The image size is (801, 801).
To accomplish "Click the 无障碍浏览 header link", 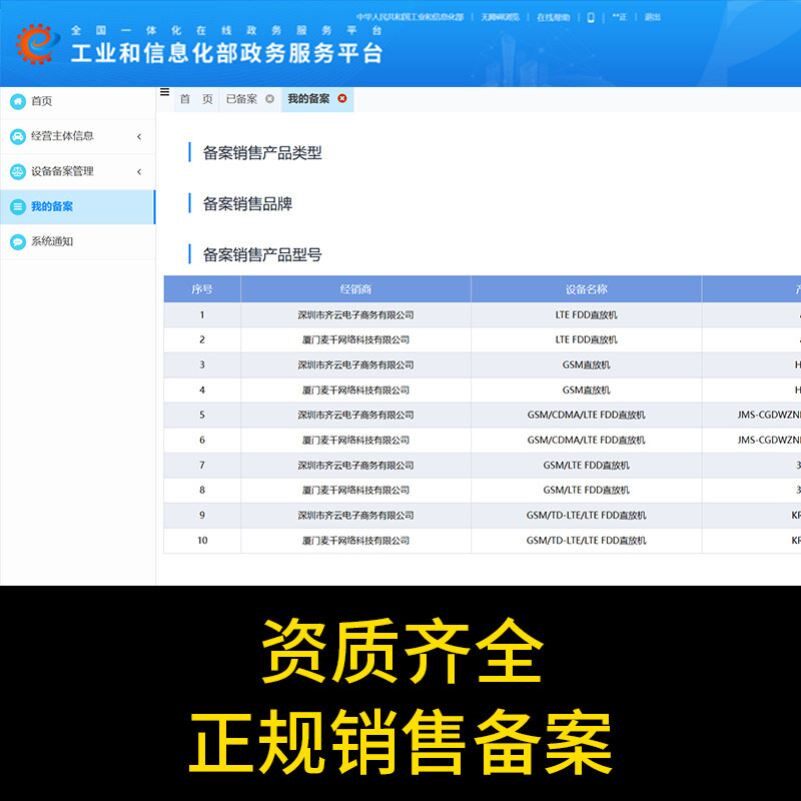I will click(x=500, y=17).
